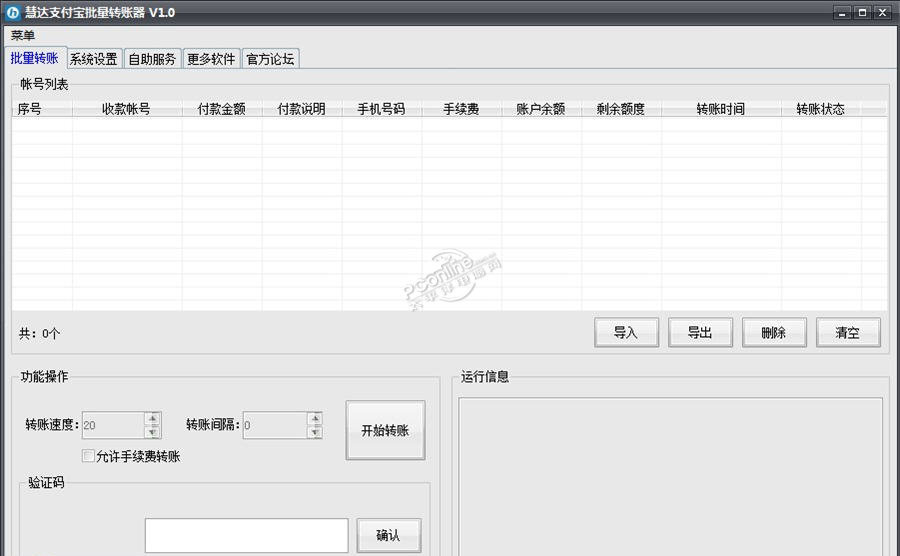Open the 菜单 menu
900x556 pixels.
coord(22,35)
